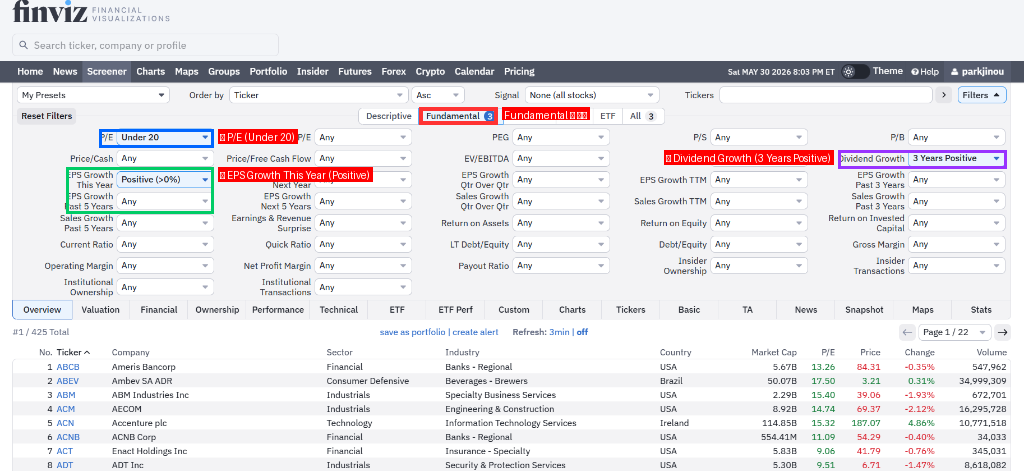Open the Insider nav item
This screenshot has height=471, width=1024.
pyautogui.click(x=313, y=72)
